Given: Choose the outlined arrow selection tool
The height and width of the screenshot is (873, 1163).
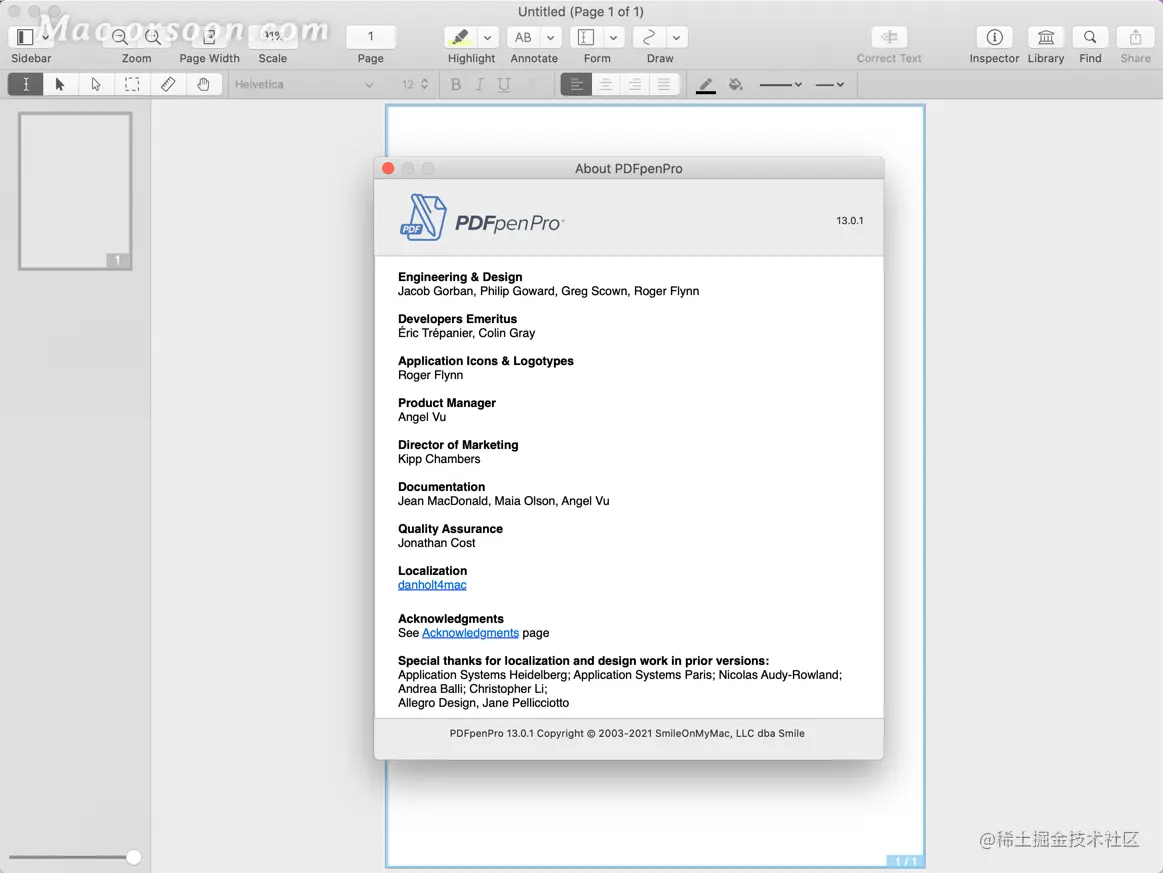Looking at the screenshot, I should pos(96,85).
